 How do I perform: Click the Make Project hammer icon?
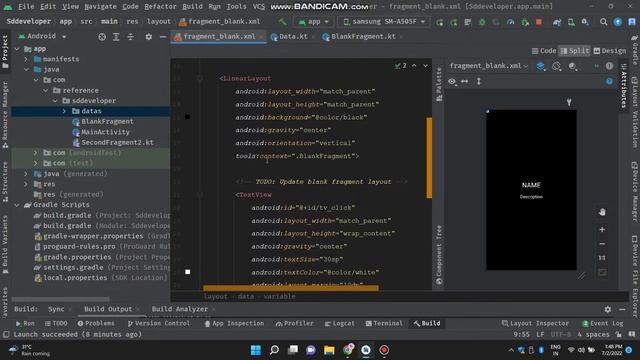(282, 22)
